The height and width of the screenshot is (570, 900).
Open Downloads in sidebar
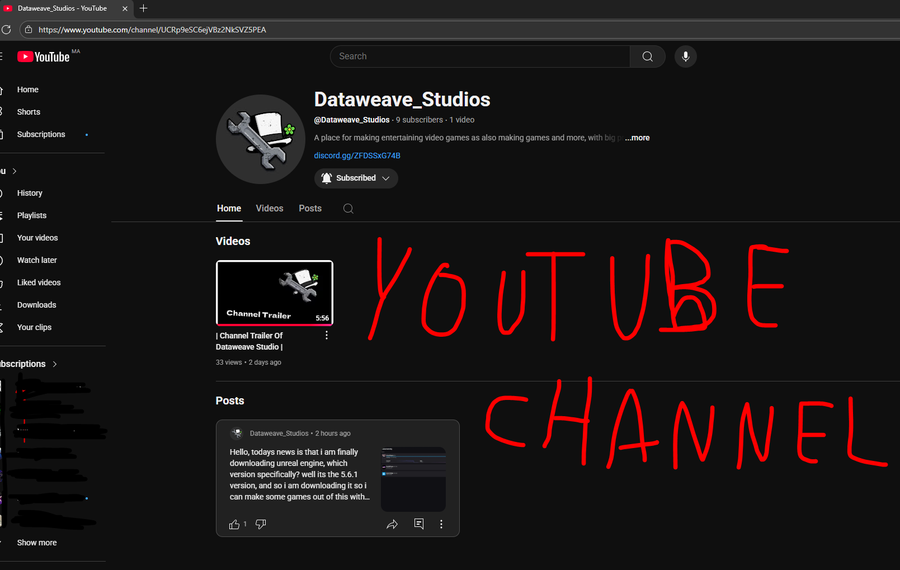point(36,305)
